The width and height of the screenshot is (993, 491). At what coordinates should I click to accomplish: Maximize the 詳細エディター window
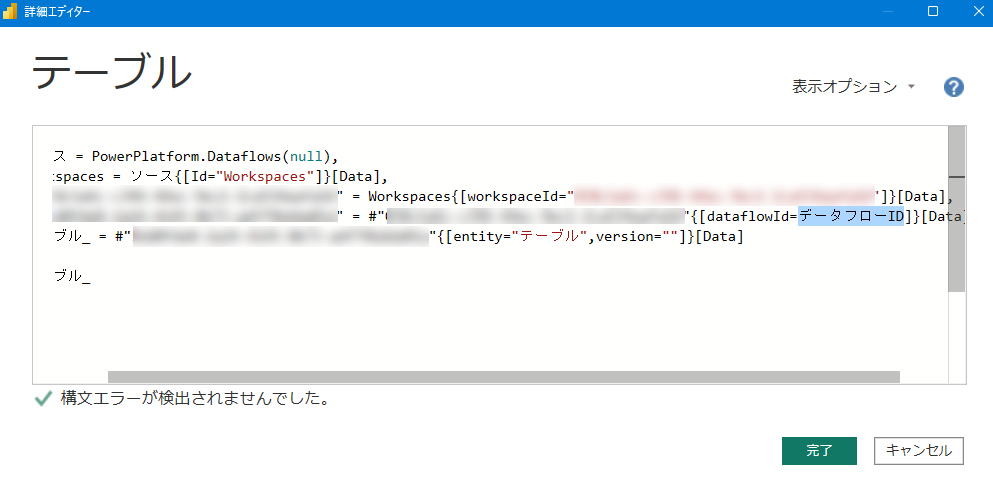[933, 11]
